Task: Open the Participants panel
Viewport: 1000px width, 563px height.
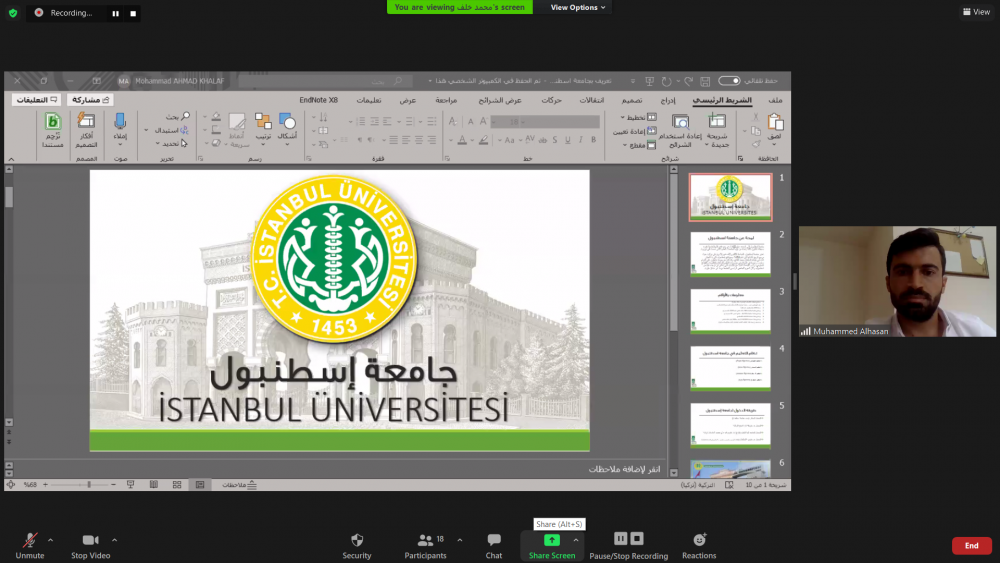Action: pyautogui.click(x=425, y=546)
